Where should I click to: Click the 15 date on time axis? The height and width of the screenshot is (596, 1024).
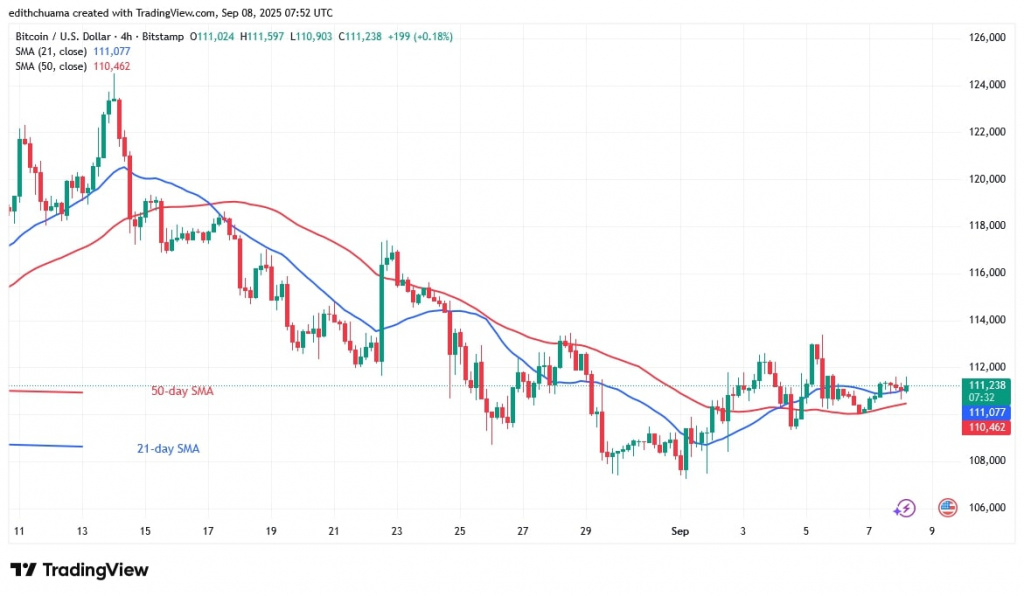coord(144,531)
